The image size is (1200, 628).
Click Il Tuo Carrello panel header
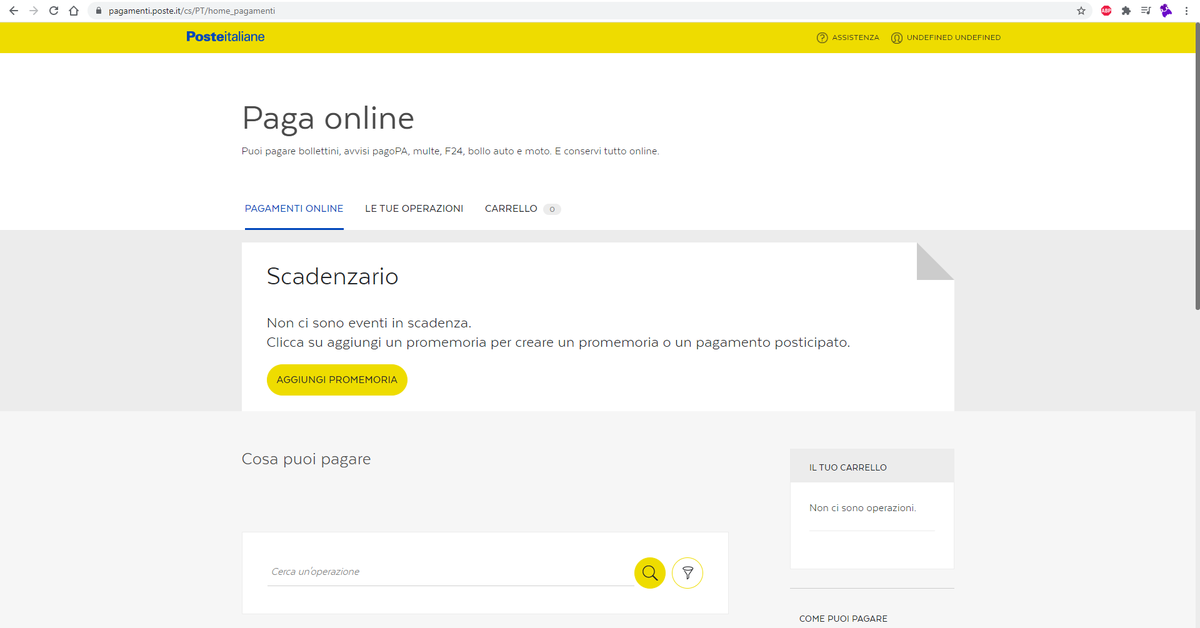872,466
